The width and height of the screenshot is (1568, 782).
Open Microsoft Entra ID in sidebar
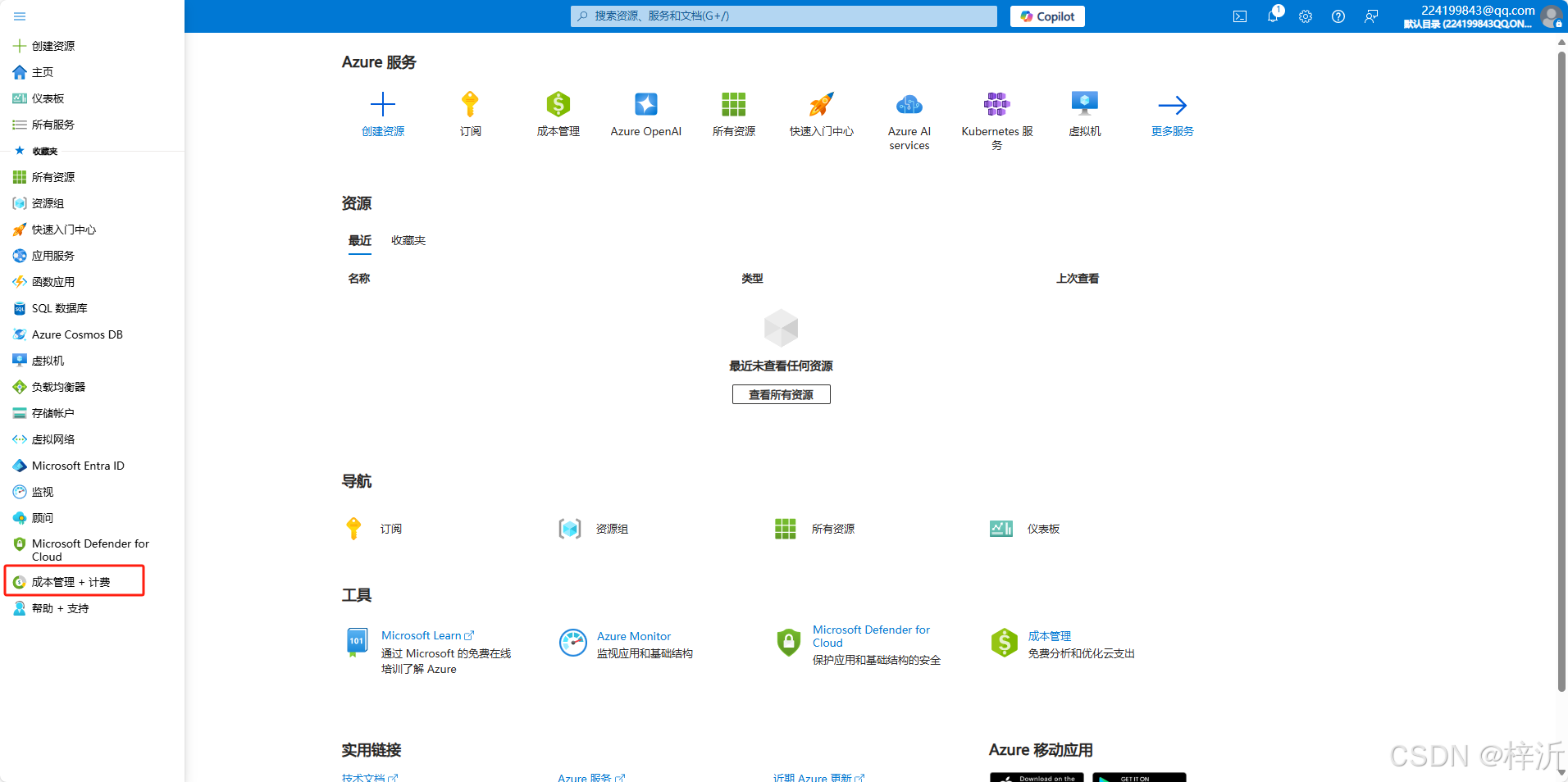click(x=78, y=466)
